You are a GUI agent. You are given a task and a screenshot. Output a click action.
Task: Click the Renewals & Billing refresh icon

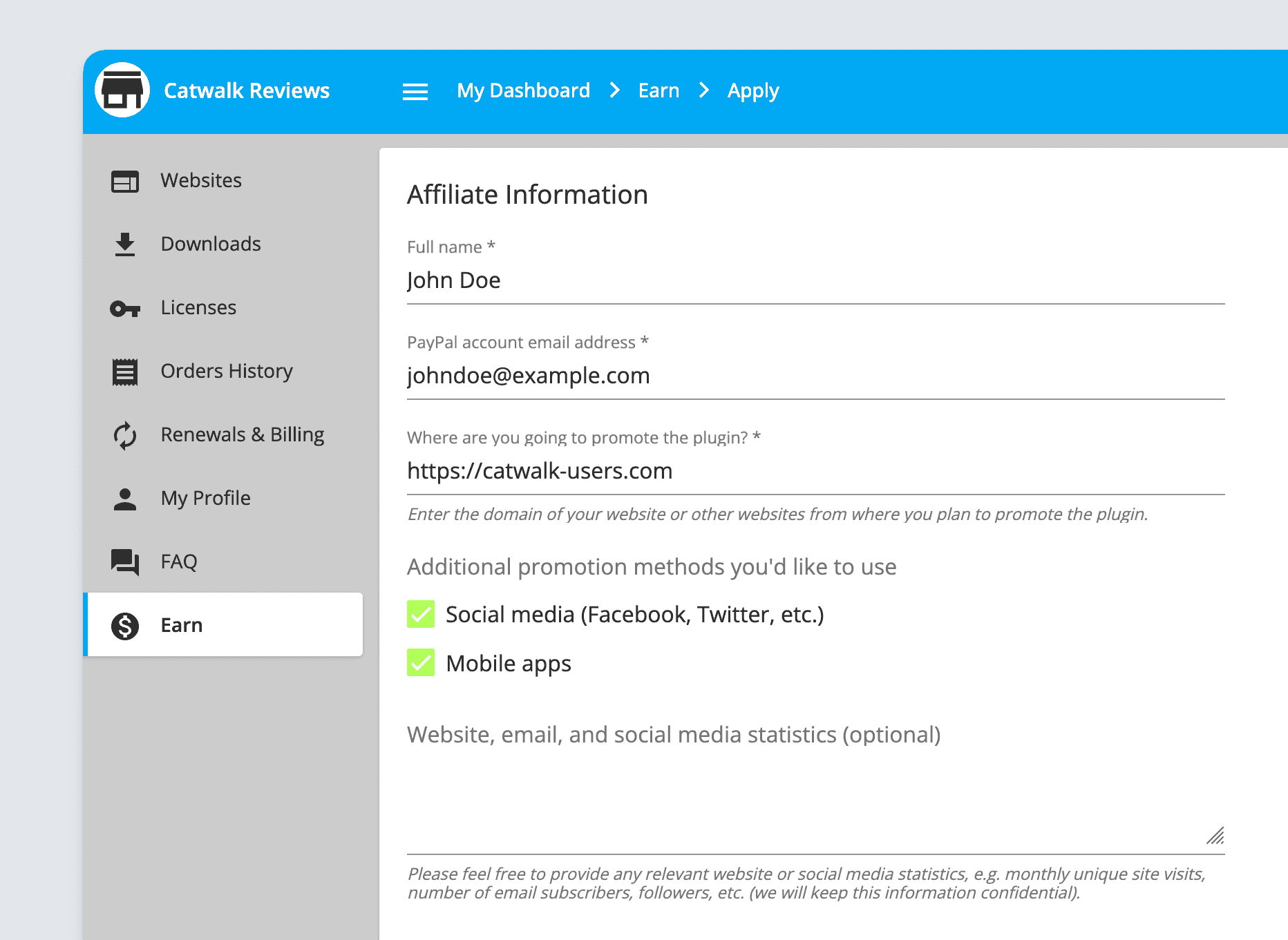[x=125, y=435]
